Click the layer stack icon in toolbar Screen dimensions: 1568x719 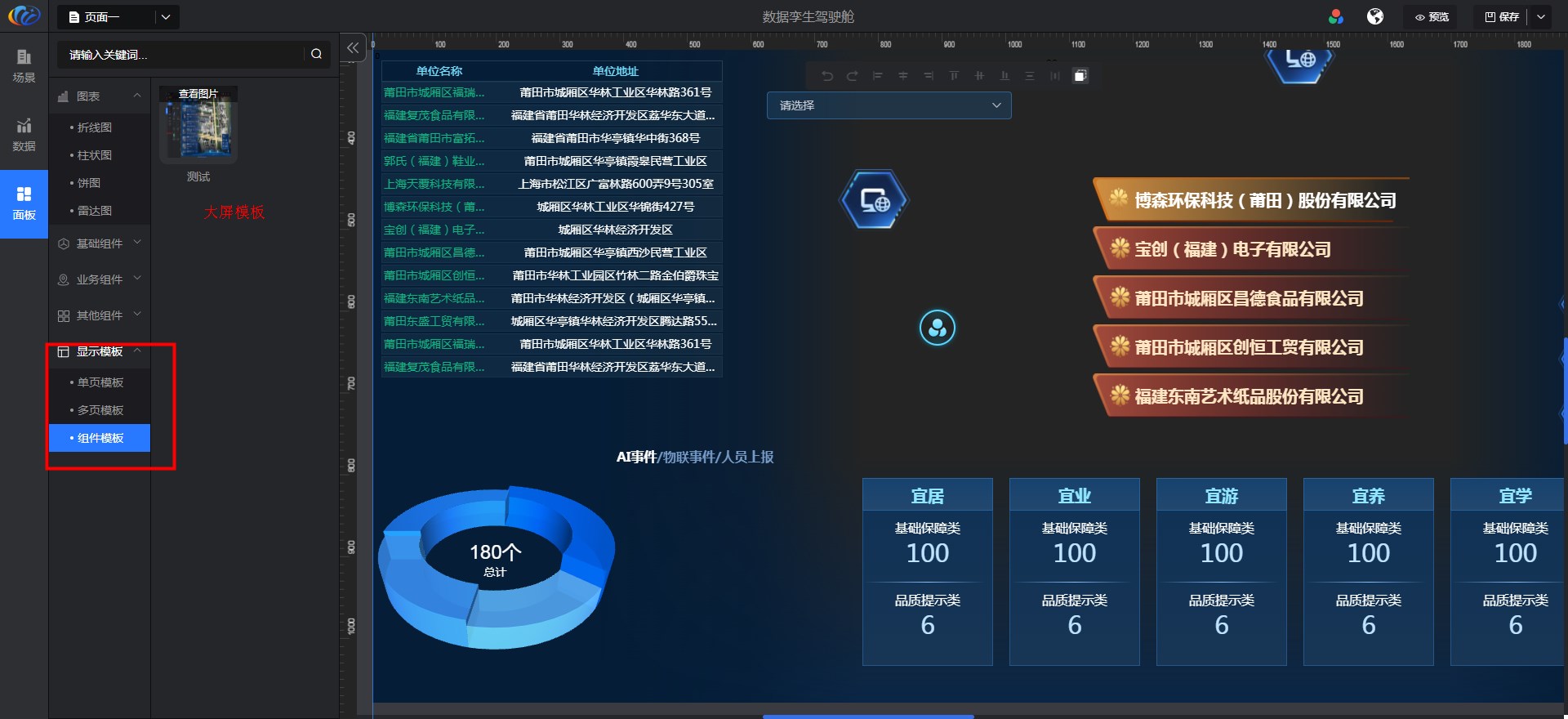[x=1080, y=76]
